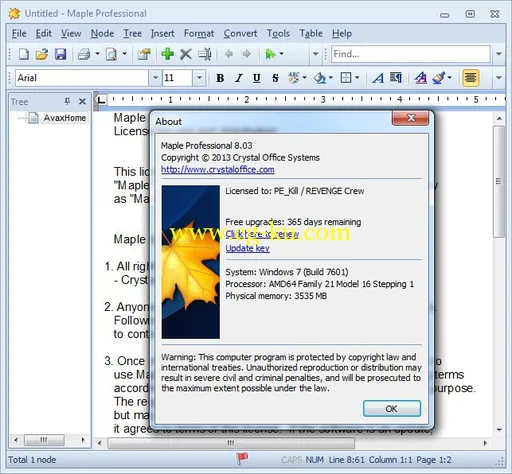Screen dimensions: 512x474
Task: Open the View menu
Action: pyautogui.click(x=71, y=34)
